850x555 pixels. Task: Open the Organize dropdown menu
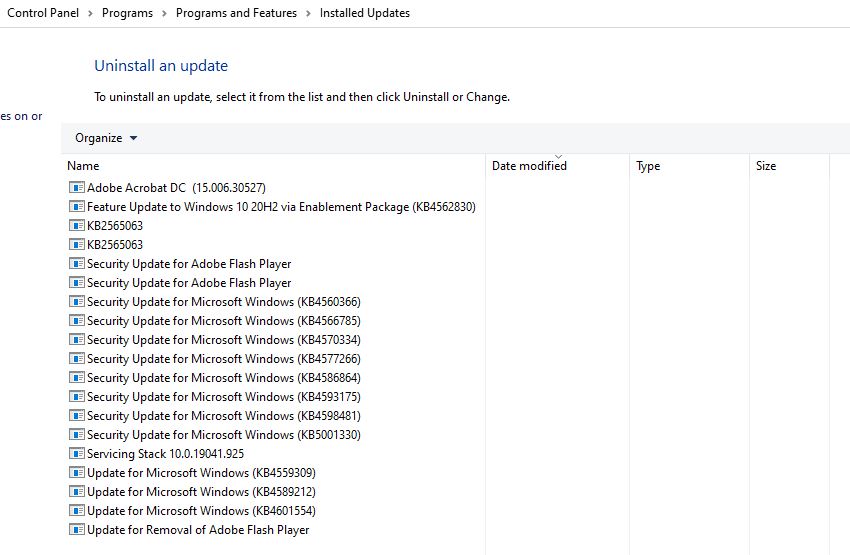[106, 138]
